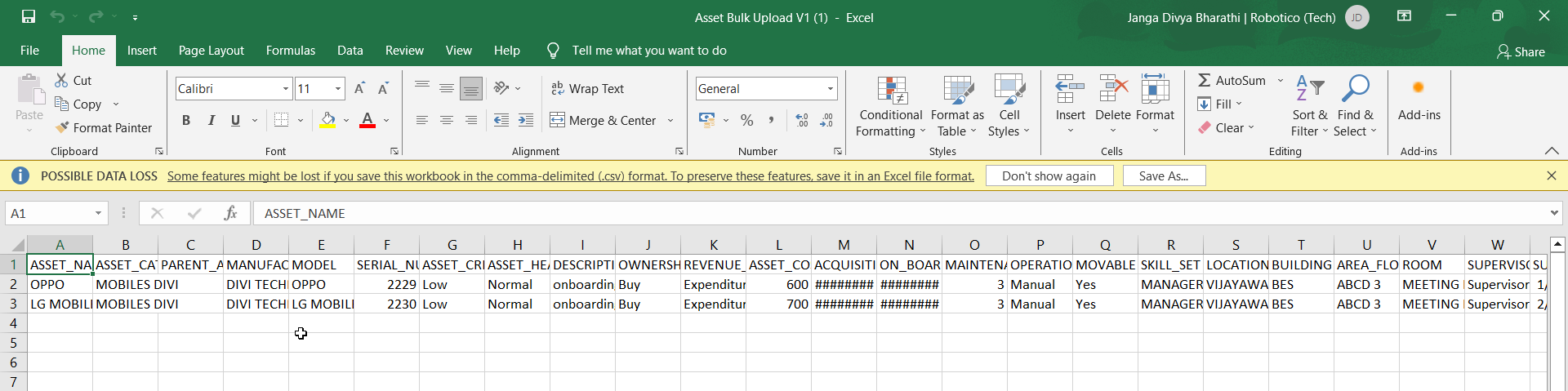Open Find & Select menu
This screenshot has height=391, width=1568.
point(1356,106)
